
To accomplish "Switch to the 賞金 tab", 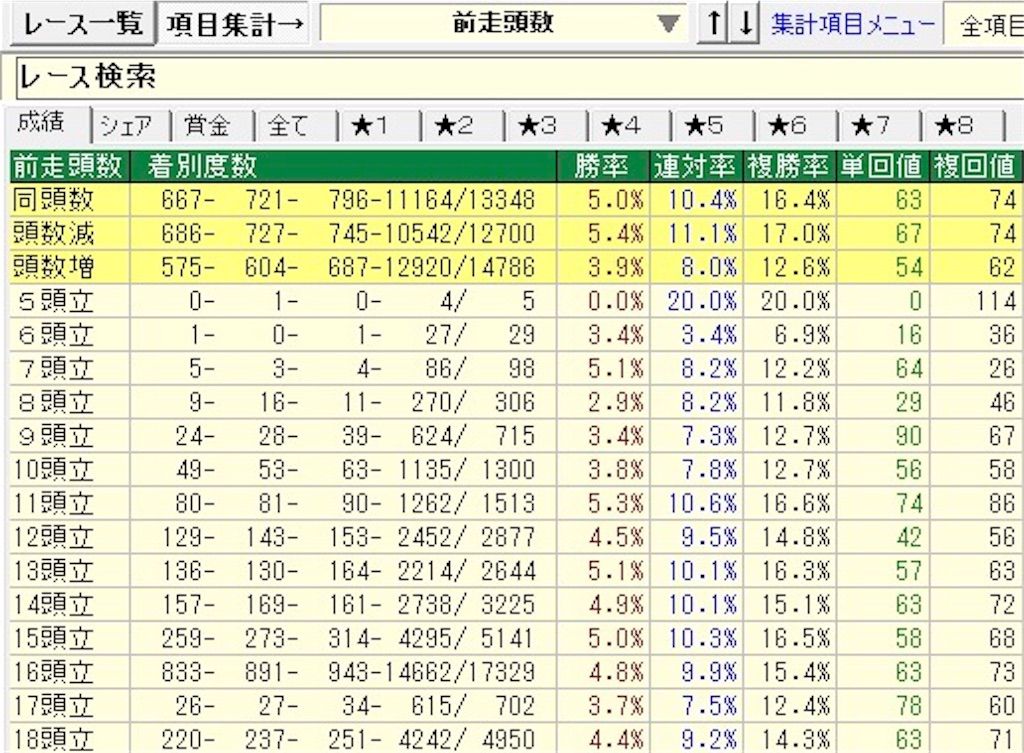I will pyautogui.click(x=210, y=125).
